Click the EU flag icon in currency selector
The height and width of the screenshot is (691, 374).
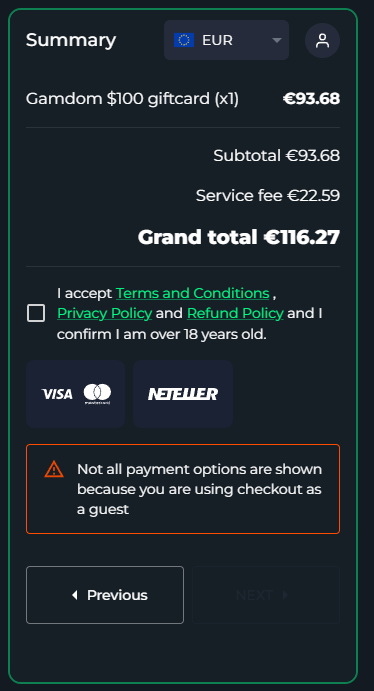coord(184,40)
